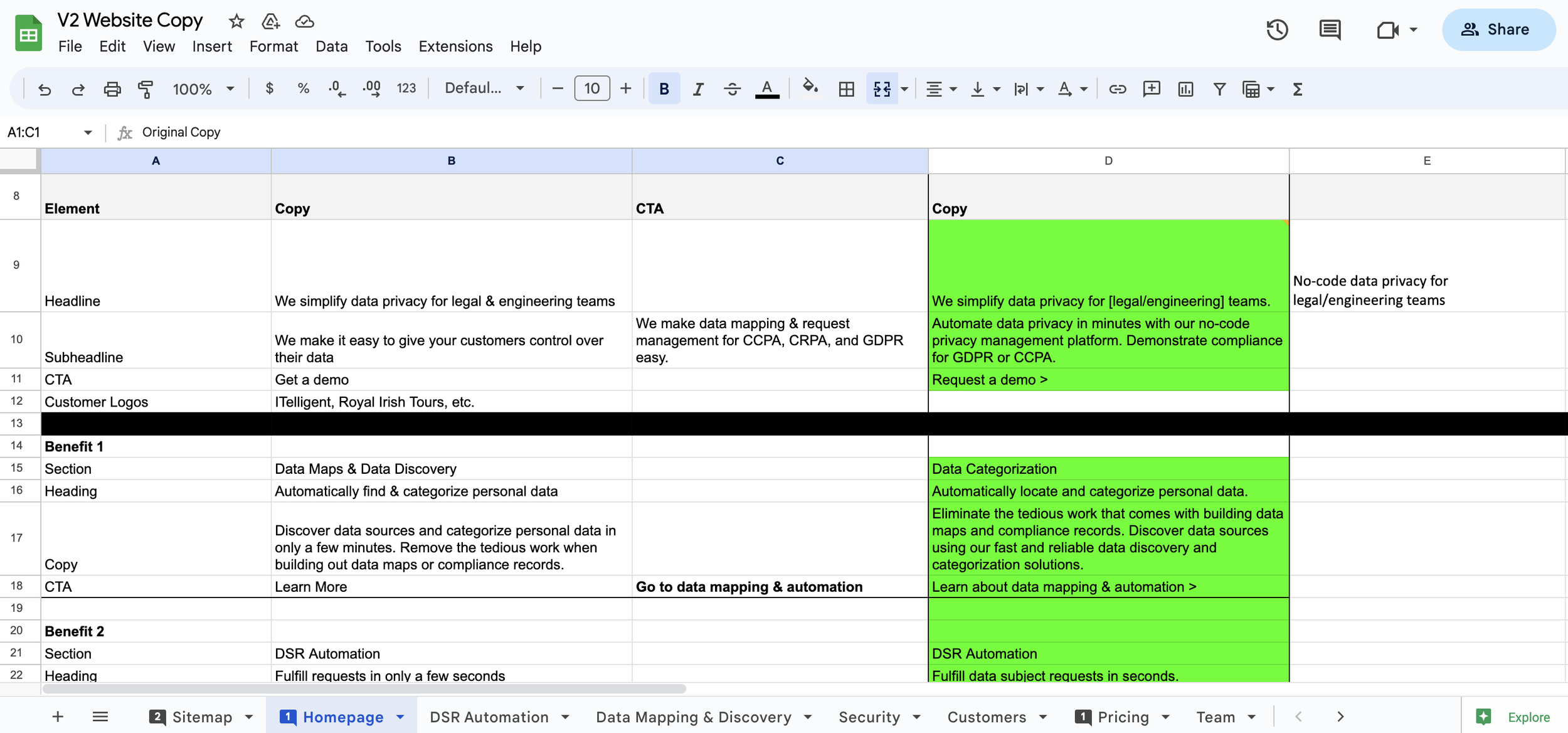The image size is (1568, 733).
Task: Expand the name box dropdown arrow
Action: [x=88, y=132]
